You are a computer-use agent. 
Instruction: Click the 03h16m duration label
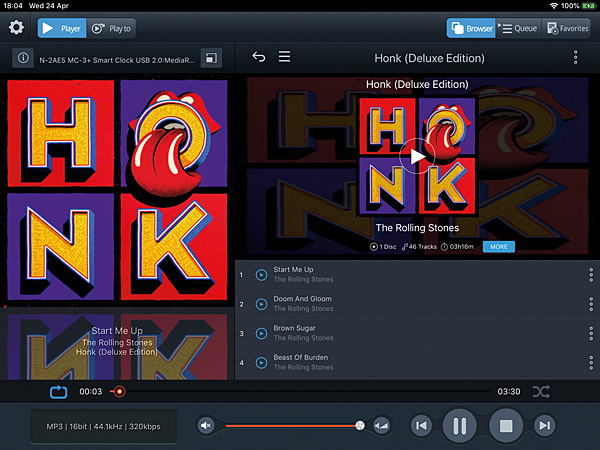[x=457, y=247]
